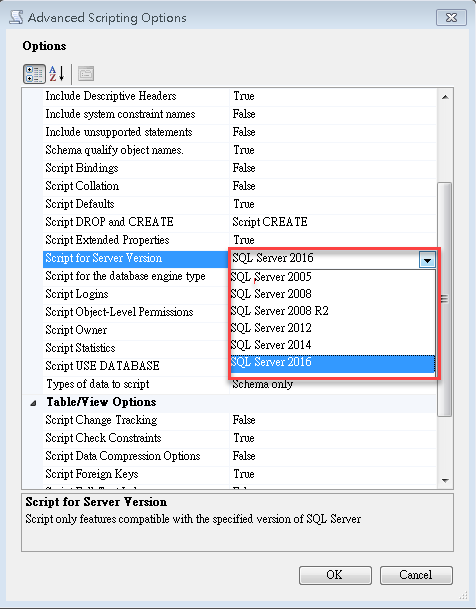476x609 pixels.
Task: Click the Script CREATE value cell
Action: [333, 222]
